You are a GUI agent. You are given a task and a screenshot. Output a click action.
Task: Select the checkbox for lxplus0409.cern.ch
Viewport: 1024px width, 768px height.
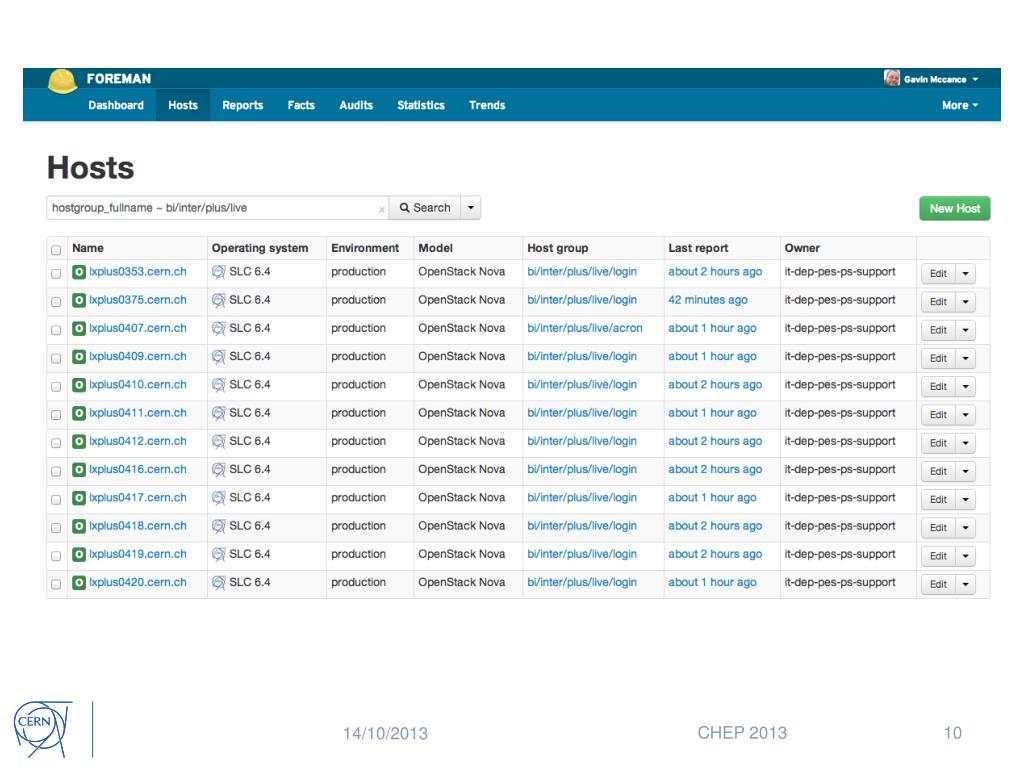(x=56, y=359)
